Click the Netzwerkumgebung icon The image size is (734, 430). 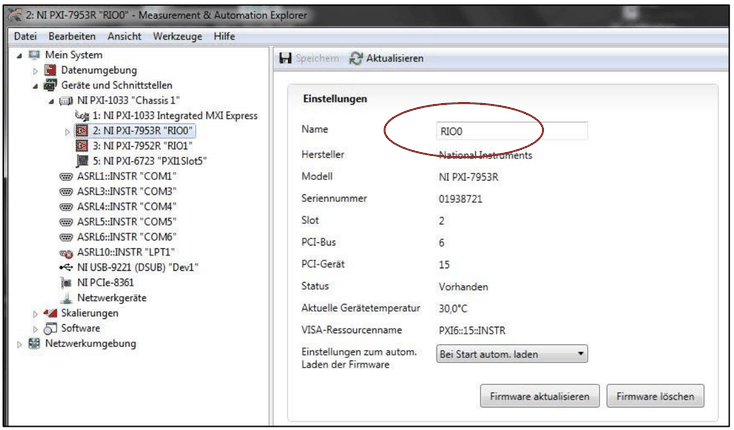34,343
